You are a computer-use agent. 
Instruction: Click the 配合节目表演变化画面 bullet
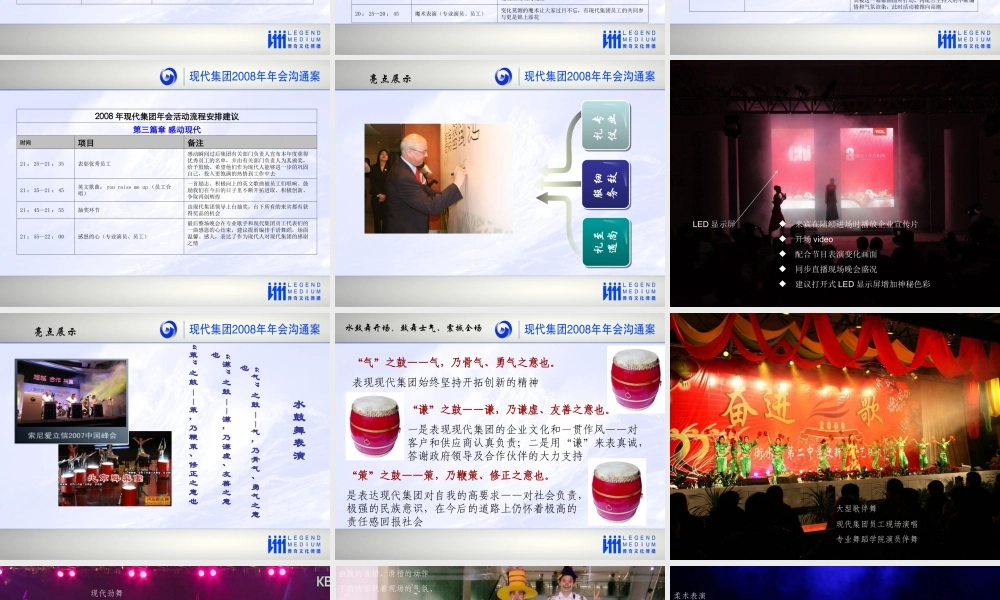(835, 254)
